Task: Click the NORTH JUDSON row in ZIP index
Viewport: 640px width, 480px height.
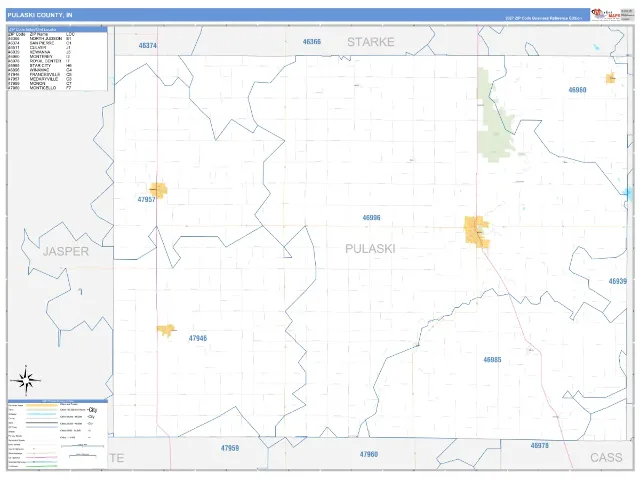Action: click(x=40, y=39)
